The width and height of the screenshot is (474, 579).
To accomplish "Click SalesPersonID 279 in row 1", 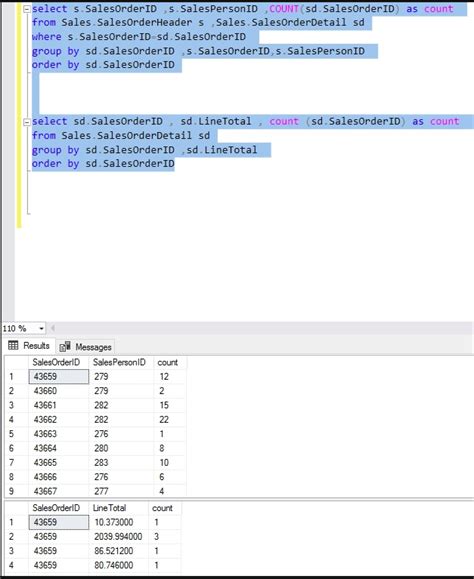I will (x=121, y=377).
